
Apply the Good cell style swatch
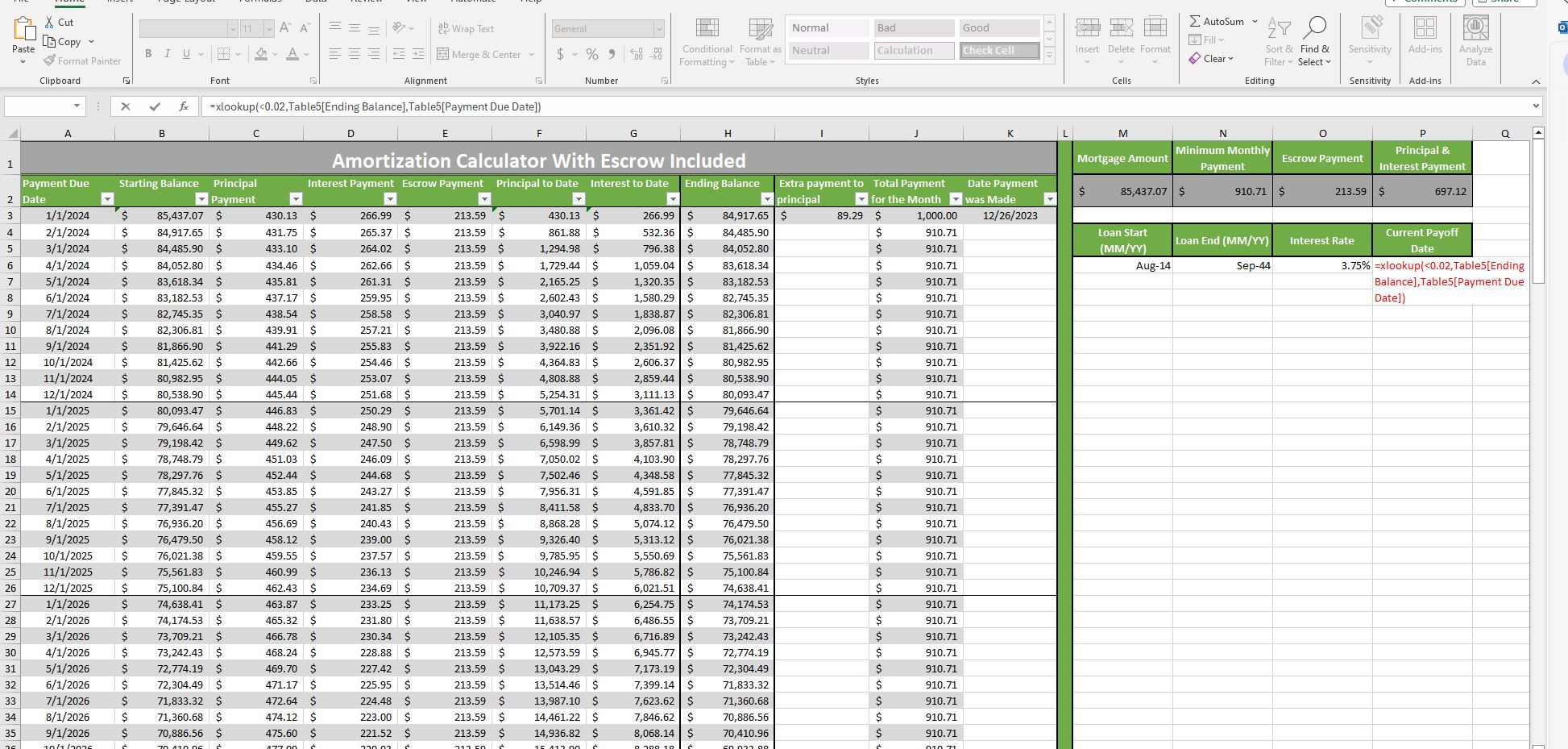tap(999, 28)
